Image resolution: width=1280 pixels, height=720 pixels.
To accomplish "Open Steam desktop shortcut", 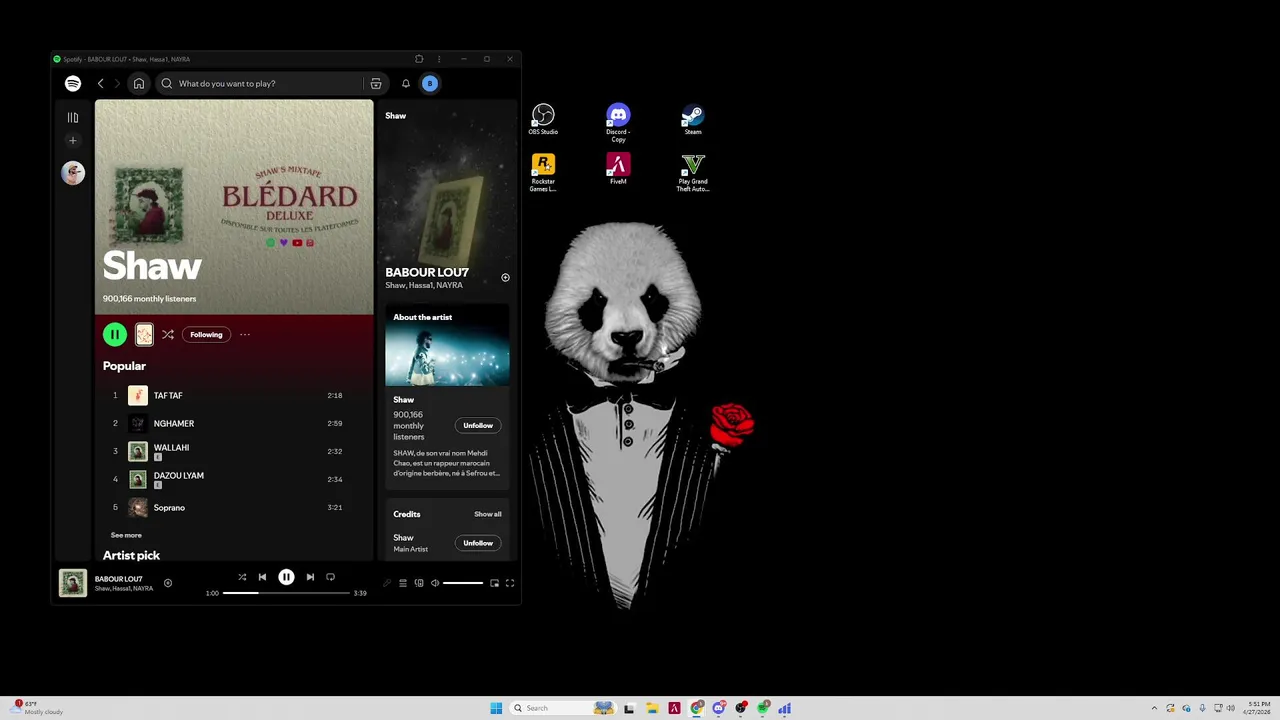I will [693, 119].
